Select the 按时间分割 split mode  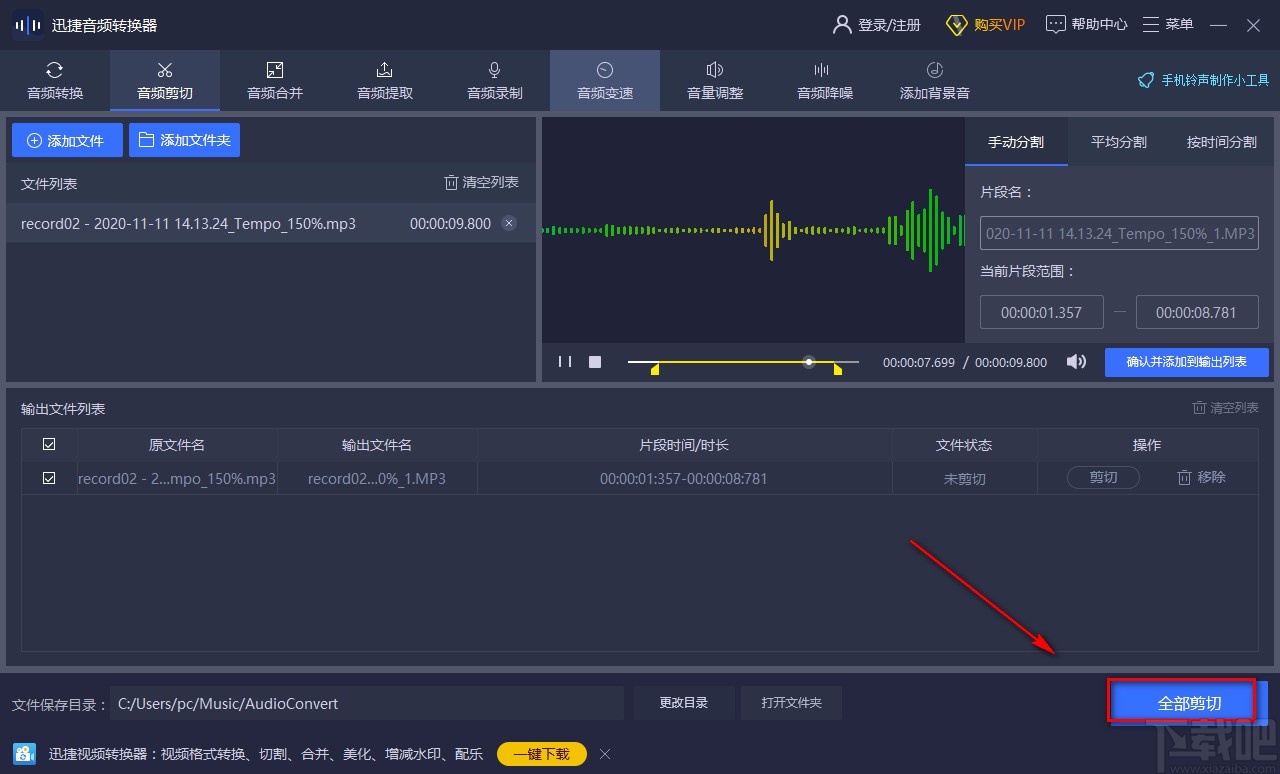(1221, 142)
